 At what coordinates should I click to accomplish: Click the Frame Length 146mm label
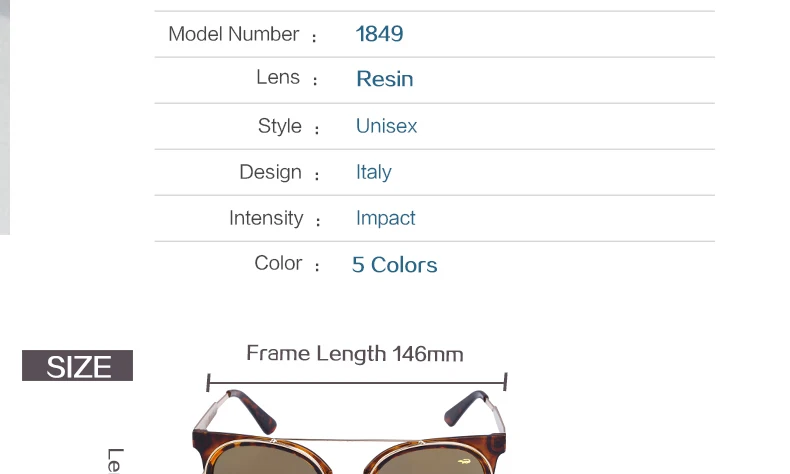click(355, 354)
